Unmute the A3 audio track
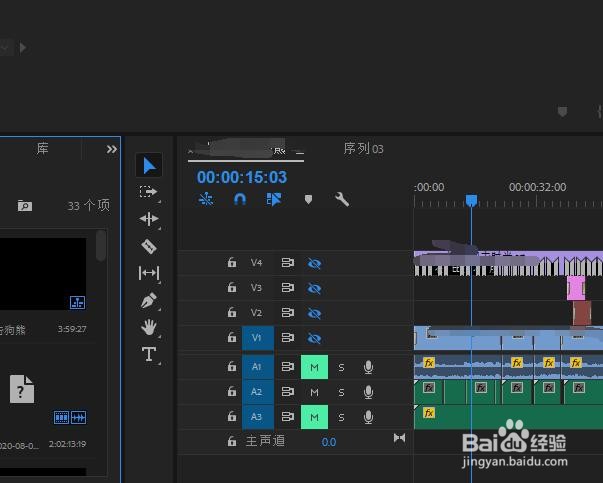 pyautogui.click(x=314, y=417)
